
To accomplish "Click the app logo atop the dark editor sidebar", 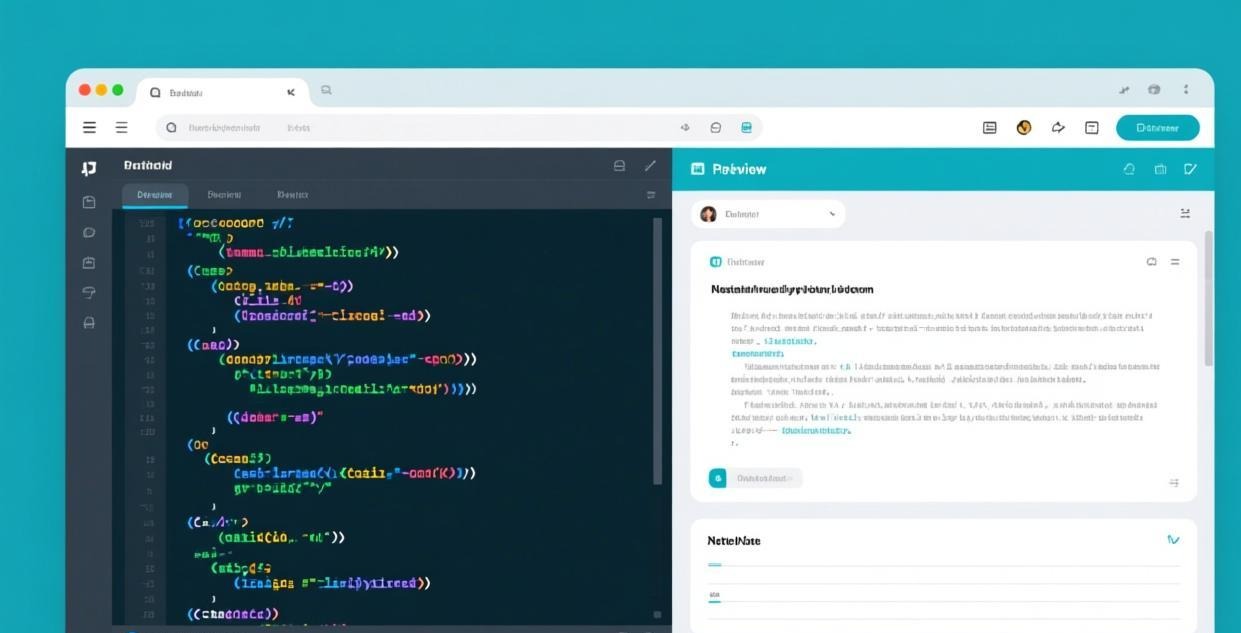I will click(89, 168).
